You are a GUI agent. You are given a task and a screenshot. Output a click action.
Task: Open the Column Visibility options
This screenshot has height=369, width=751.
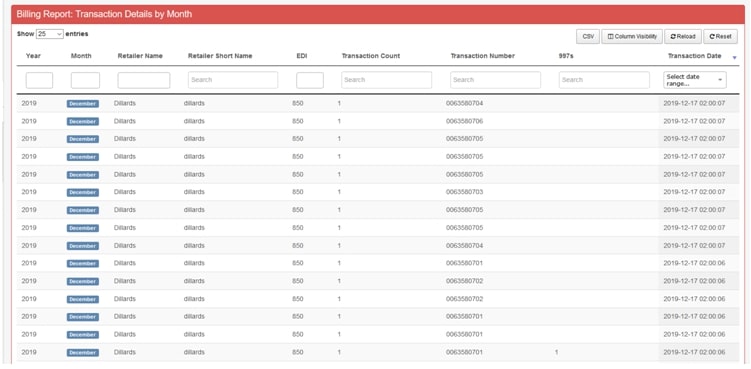(632, 36)
